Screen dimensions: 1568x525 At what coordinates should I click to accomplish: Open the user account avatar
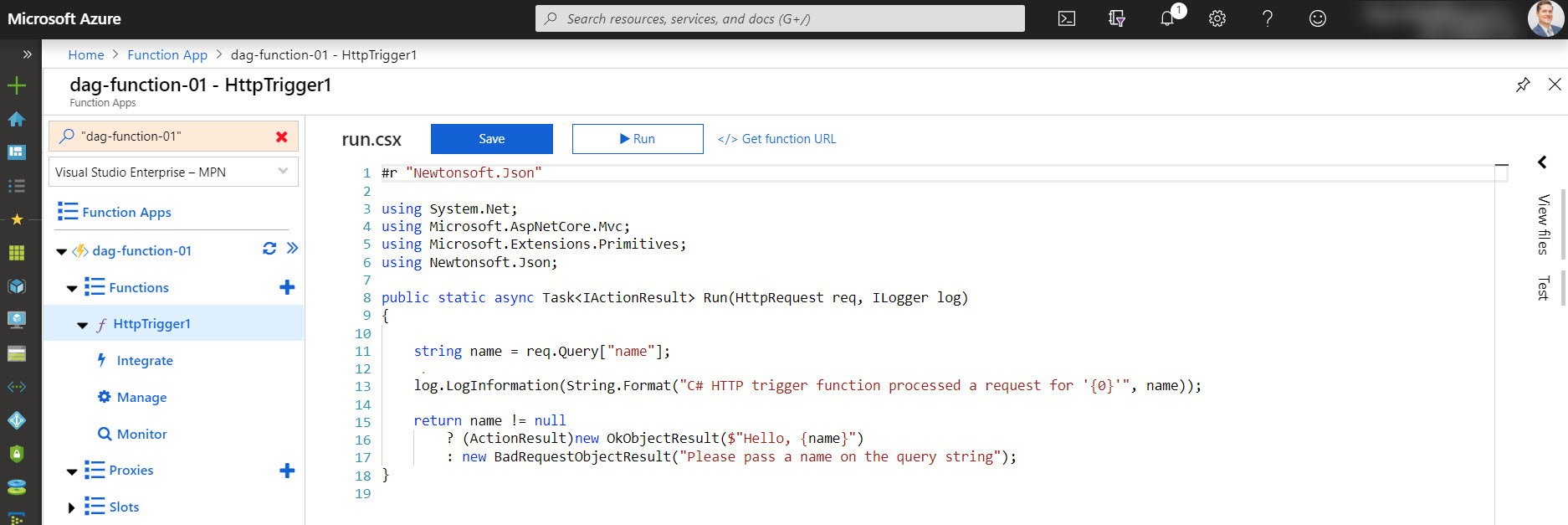point(1545,18)
